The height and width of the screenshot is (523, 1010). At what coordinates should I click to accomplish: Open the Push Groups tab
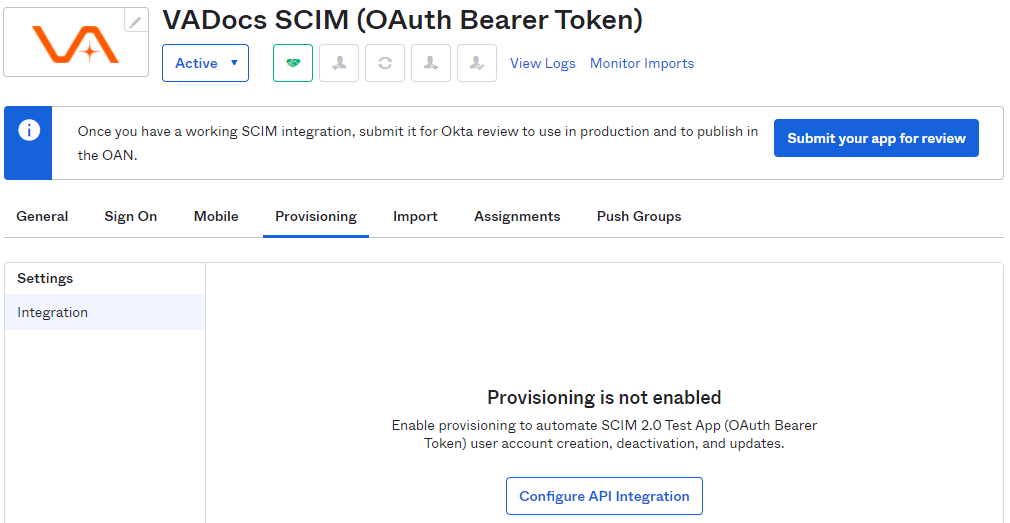639,216
